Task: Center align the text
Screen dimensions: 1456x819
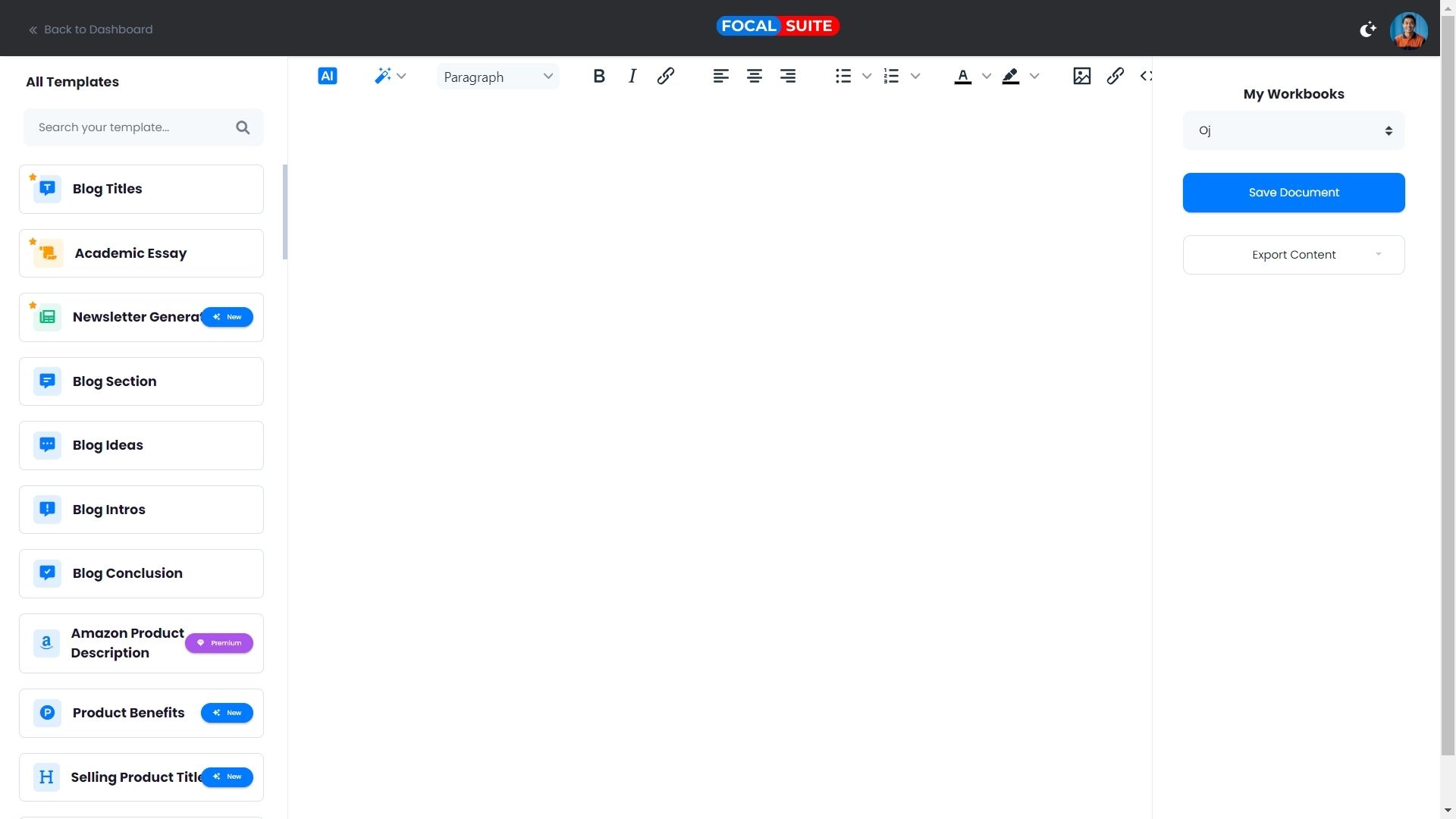Action: click(x=754, y=76)
